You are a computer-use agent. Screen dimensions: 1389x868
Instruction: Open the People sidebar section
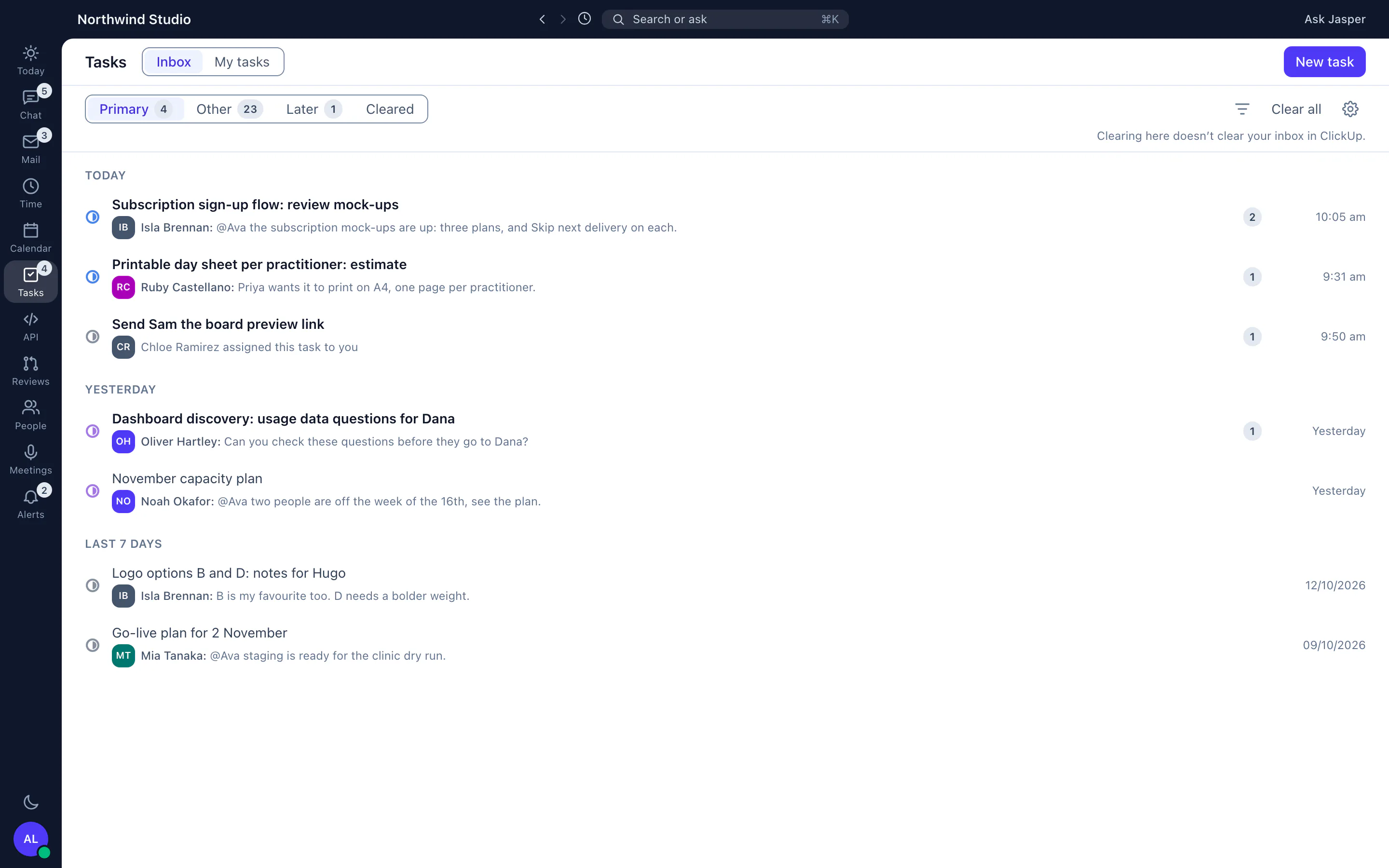tap(30, 416)
